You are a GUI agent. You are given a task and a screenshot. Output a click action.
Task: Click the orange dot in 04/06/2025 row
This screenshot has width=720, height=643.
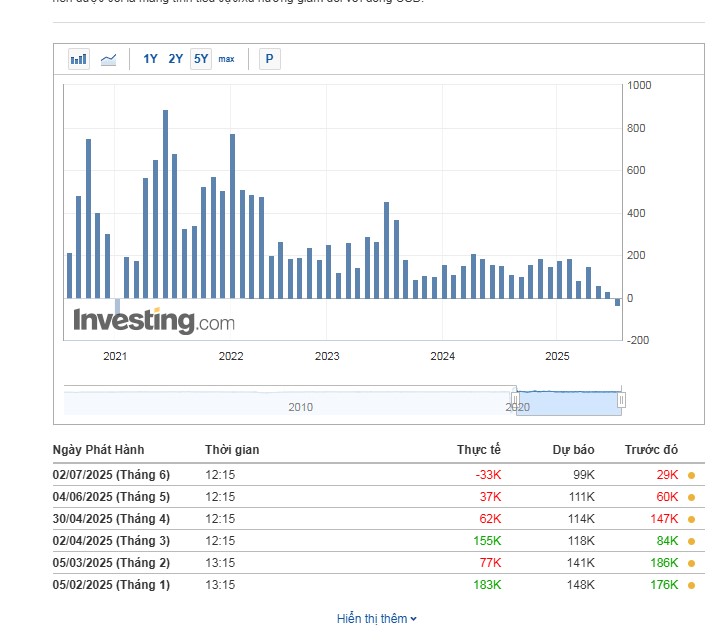click(692, 497)
